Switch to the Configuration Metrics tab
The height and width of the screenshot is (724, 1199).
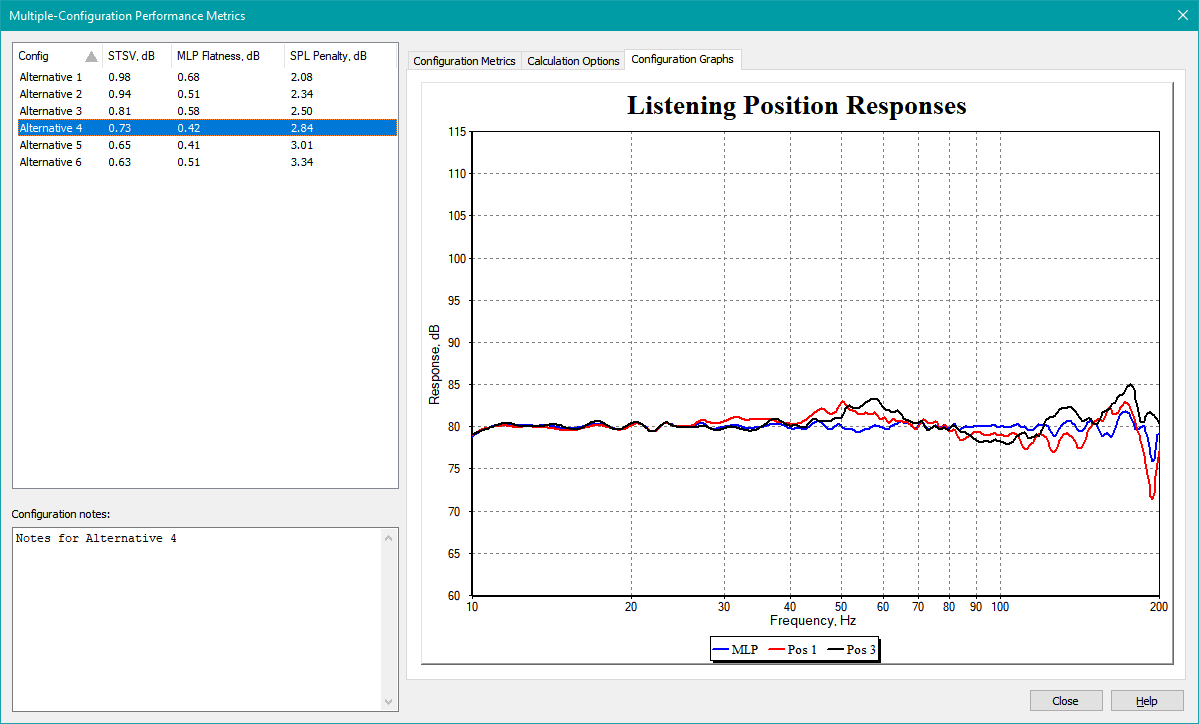click(464, 61)
